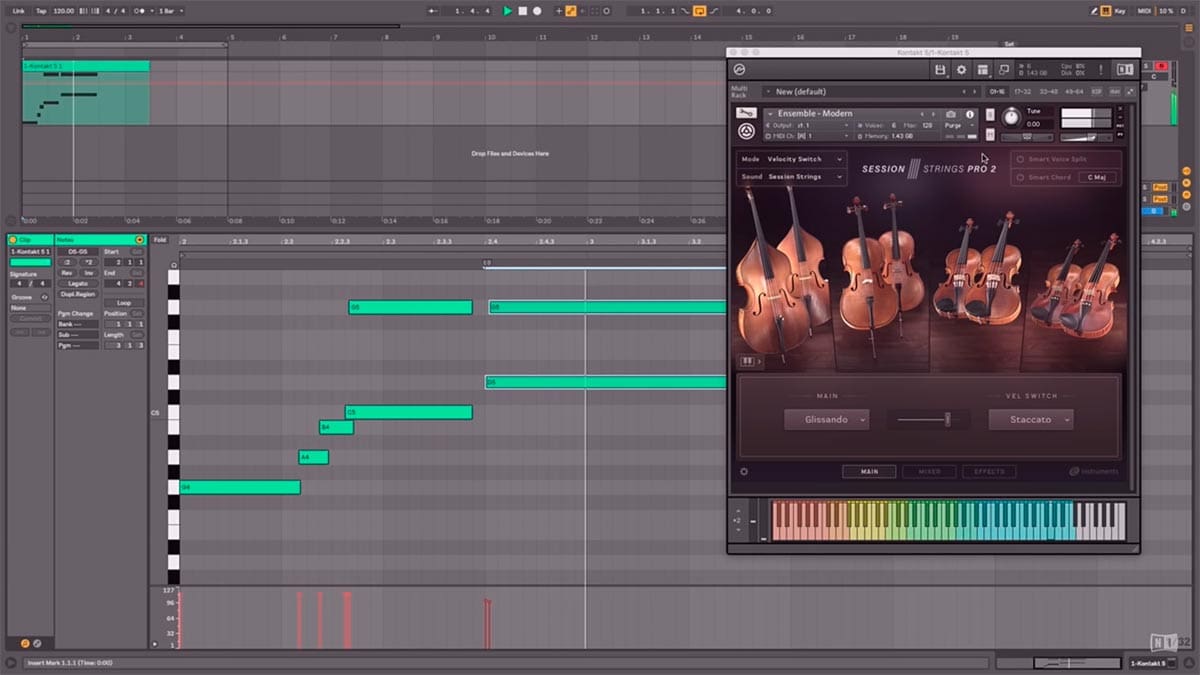This screenshot has height=675, width=1200.
Task: Take a snapshot with the camera icon
Action: point(951,114)
